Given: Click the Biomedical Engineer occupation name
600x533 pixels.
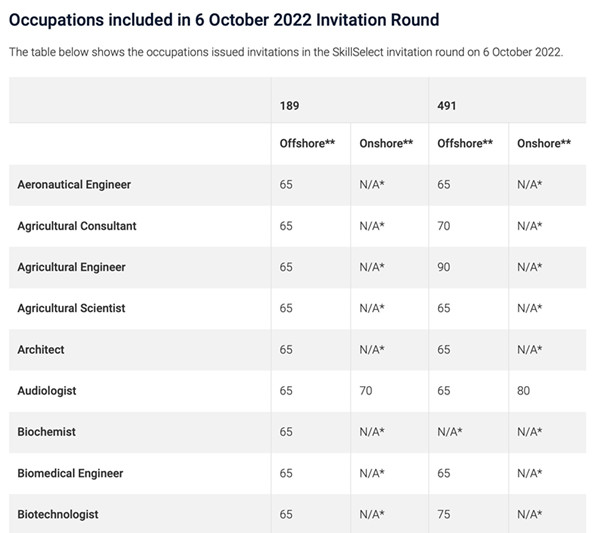Looking at the screenshot, I should pos(71,473).
